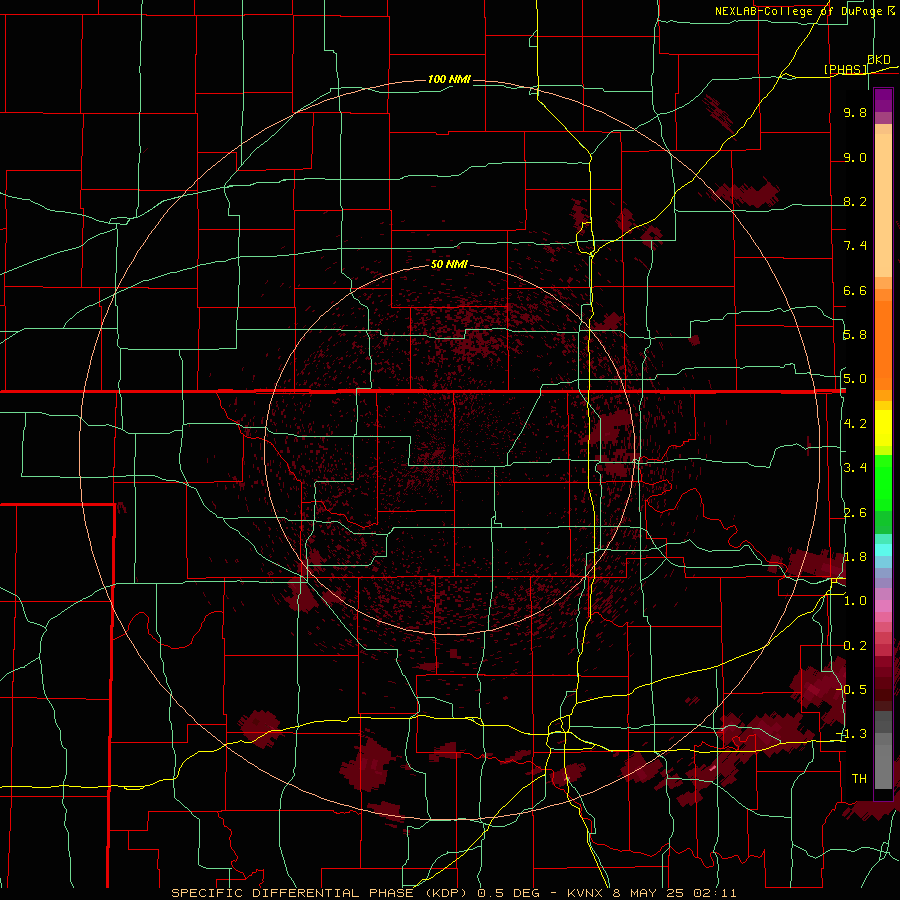The width and height of the screenshot is (900, 900).
Task: Click the 1.8 scale value
Action: point(855,557)
